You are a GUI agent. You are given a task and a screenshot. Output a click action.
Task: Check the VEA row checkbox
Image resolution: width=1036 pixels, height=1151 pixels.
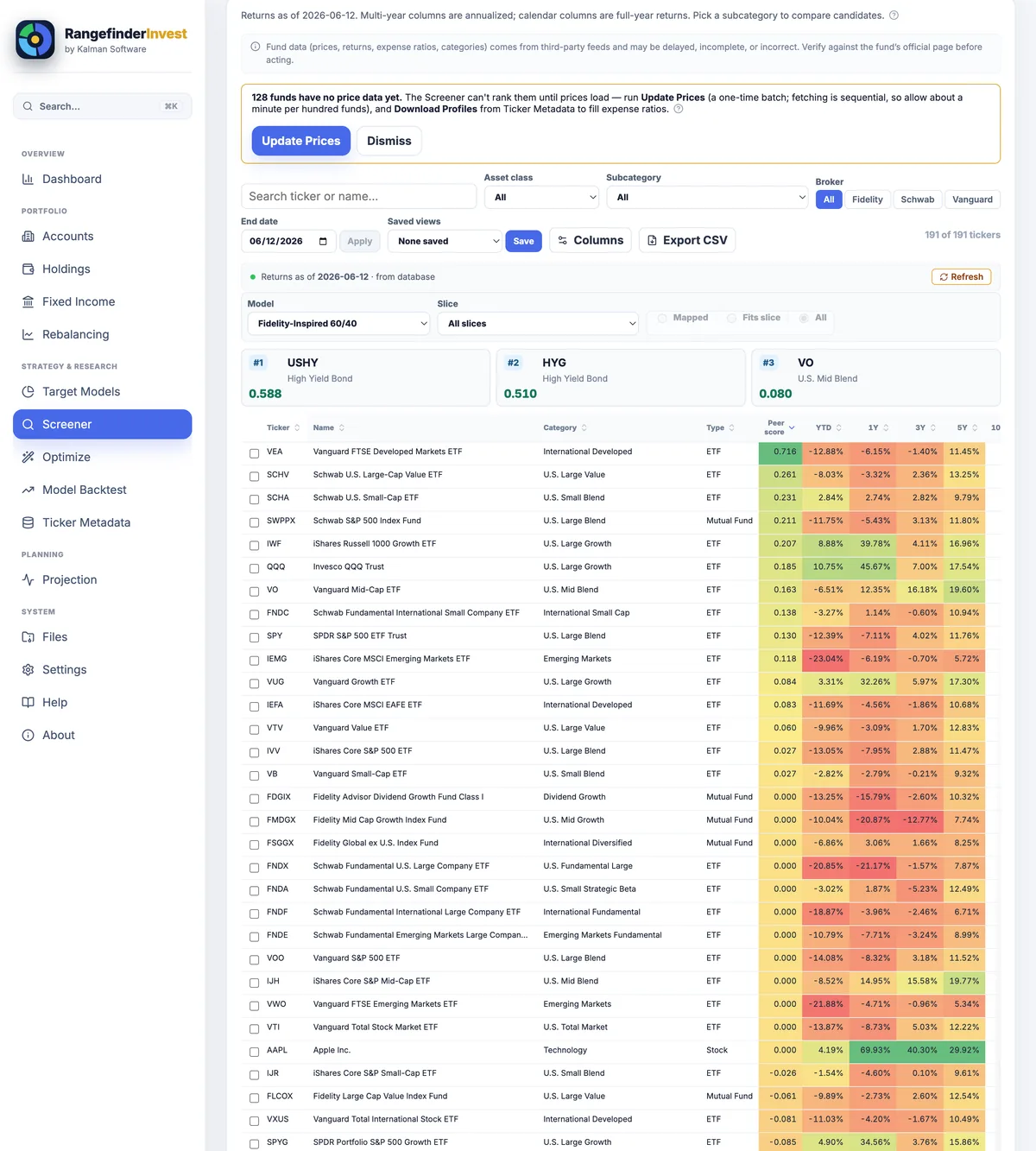[x=254, y=453]
